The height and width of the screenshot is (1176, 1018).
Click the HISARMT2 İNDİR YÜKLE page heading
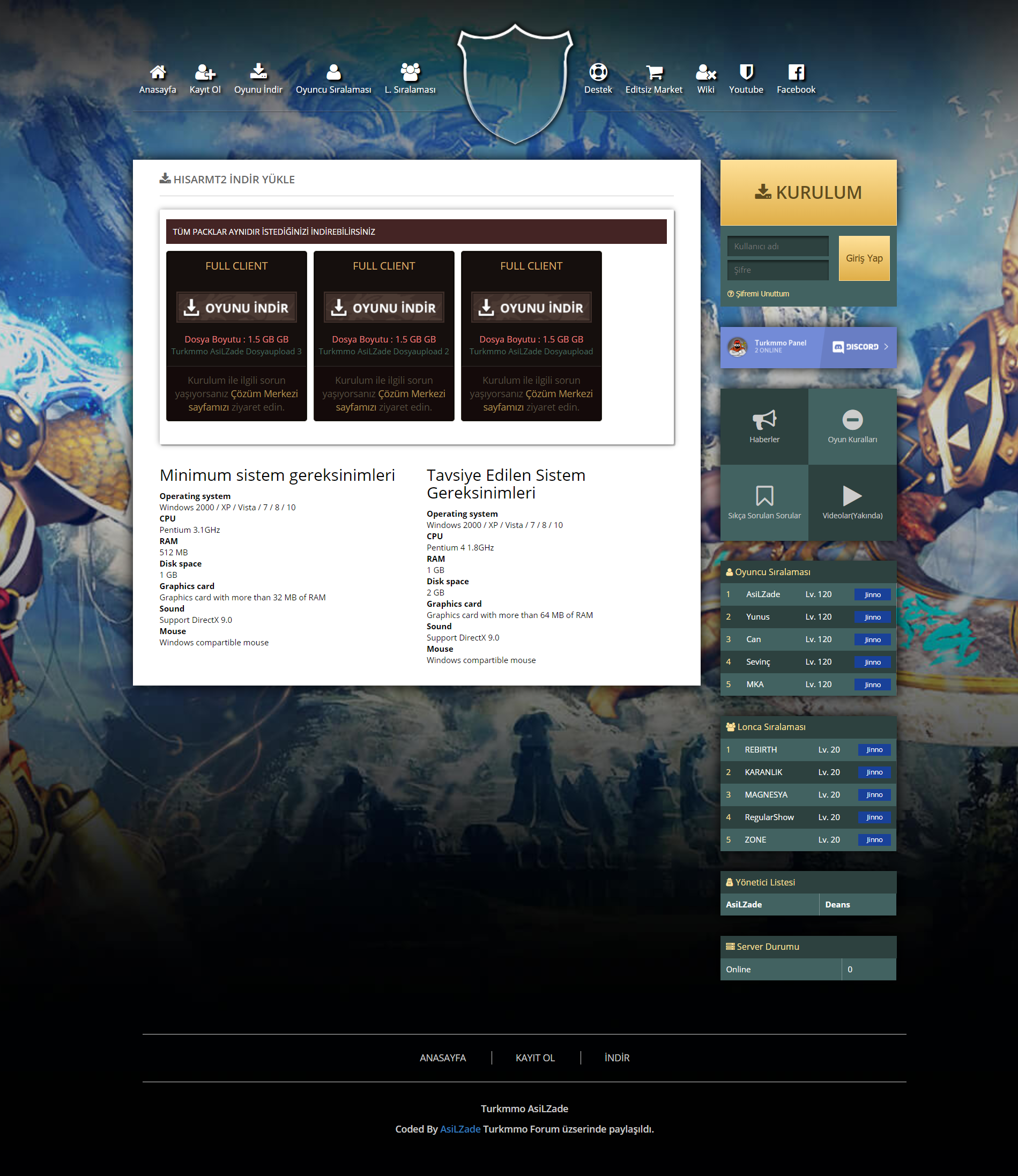[x=227, y=180]
